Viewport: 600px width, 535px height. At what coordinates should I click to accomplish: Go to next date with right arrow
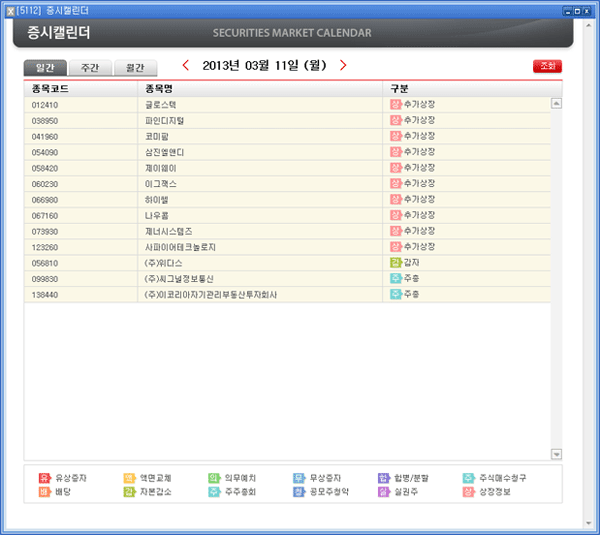point(343,66)
